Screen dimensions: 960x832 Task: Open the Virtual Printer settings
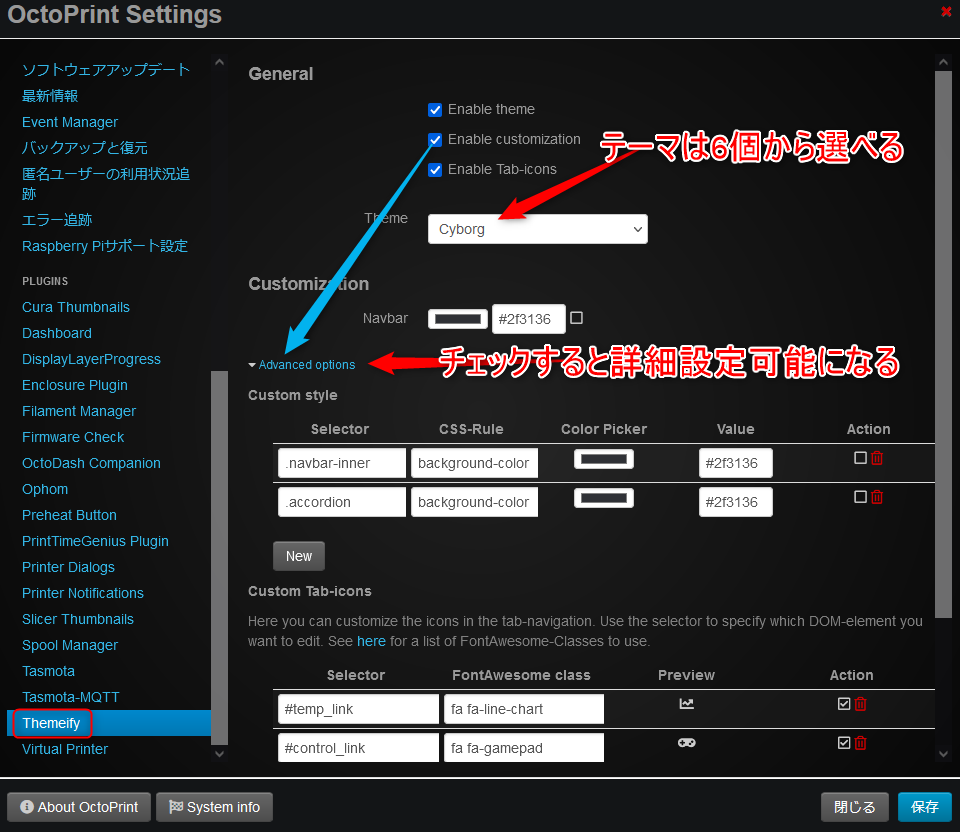(65, 749)
